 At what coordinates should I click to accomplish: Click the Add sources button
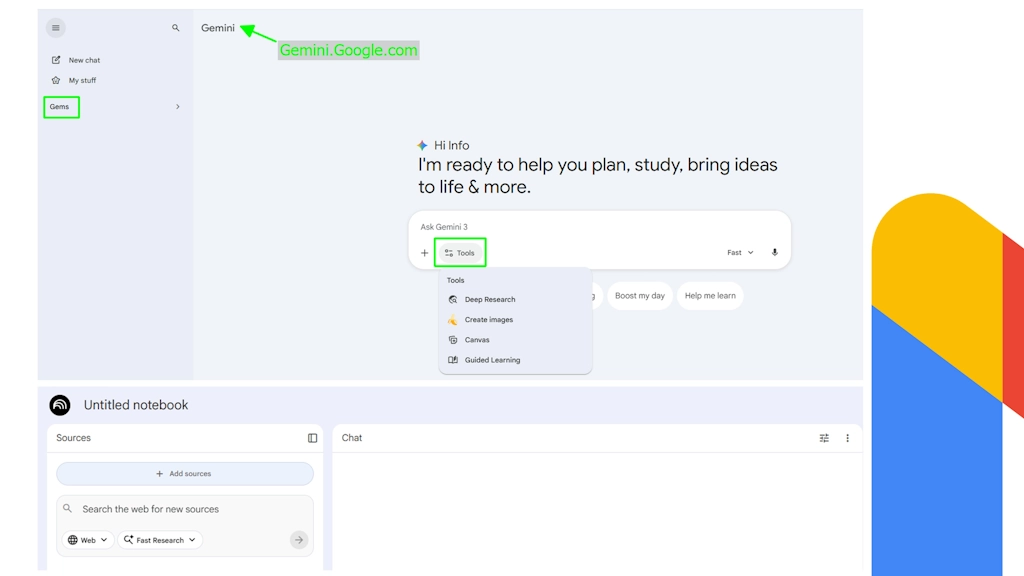tap(184, 473)
